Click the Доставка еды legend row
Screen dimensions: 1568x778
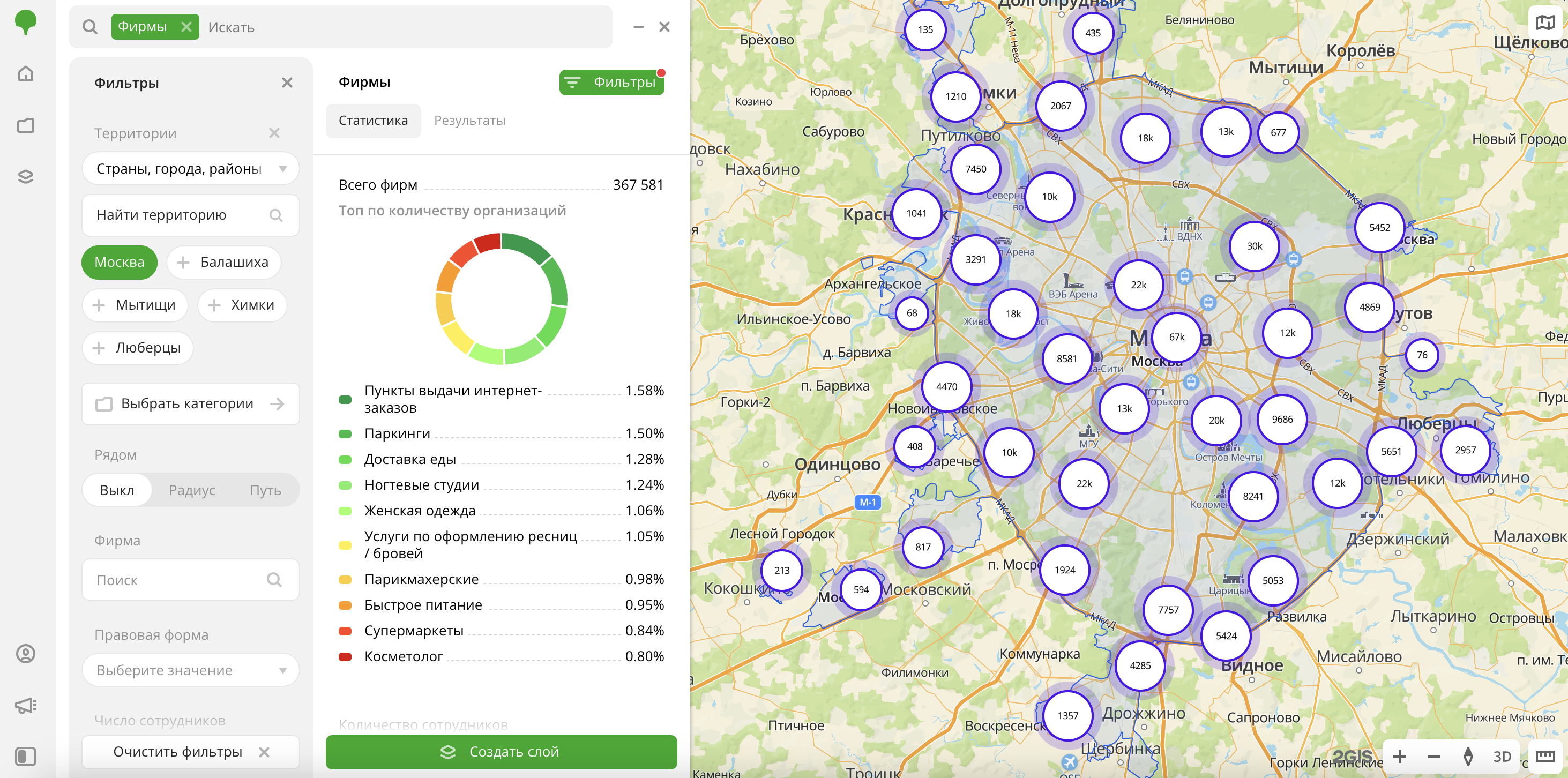pyautogui.click(x=501, y=460)
